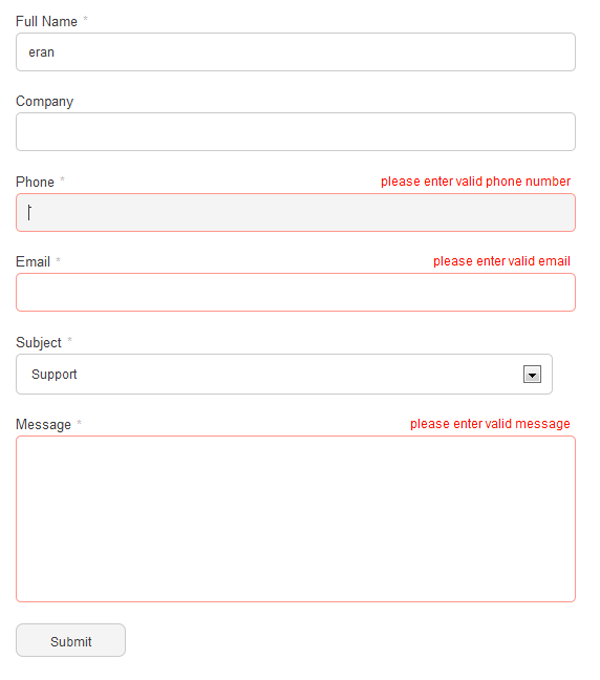Click the Company label text
This screenshot has width=600, height=680.
tap(45, 101)
